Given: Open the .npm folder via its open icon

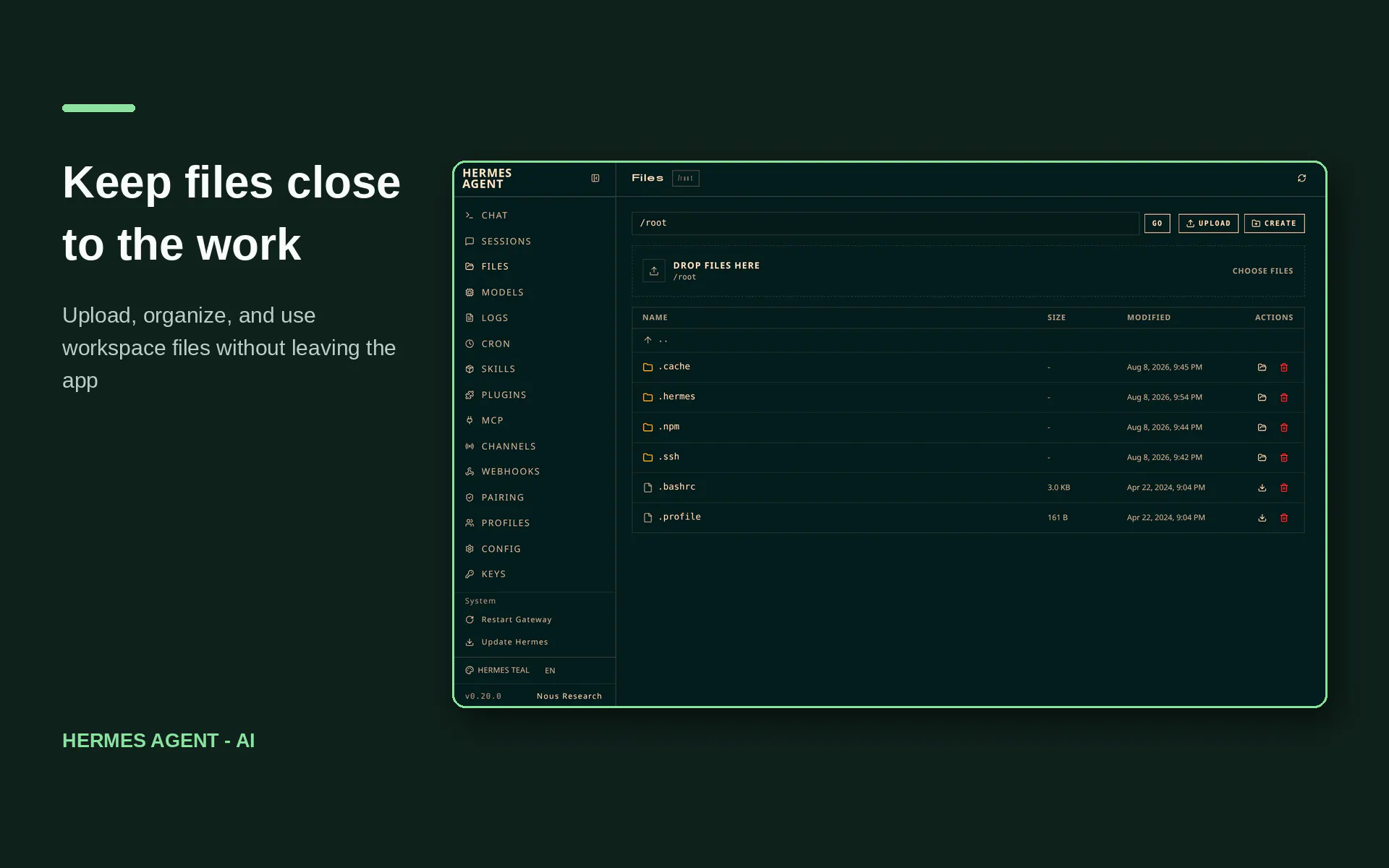Looking at the screenshot, I should click(1262, 427).
